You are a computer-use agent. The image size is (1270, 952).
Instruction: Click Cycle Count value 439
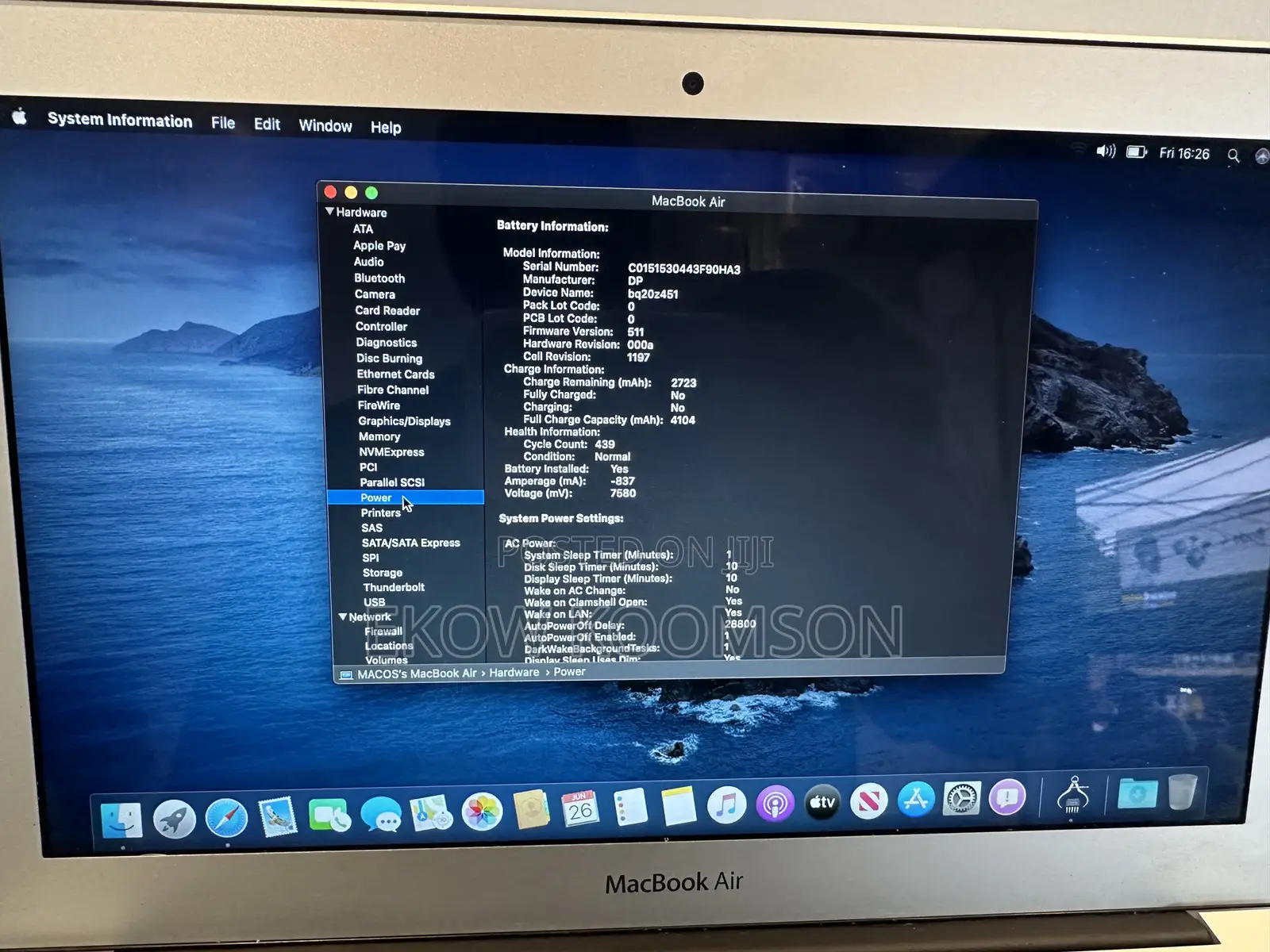605,444
